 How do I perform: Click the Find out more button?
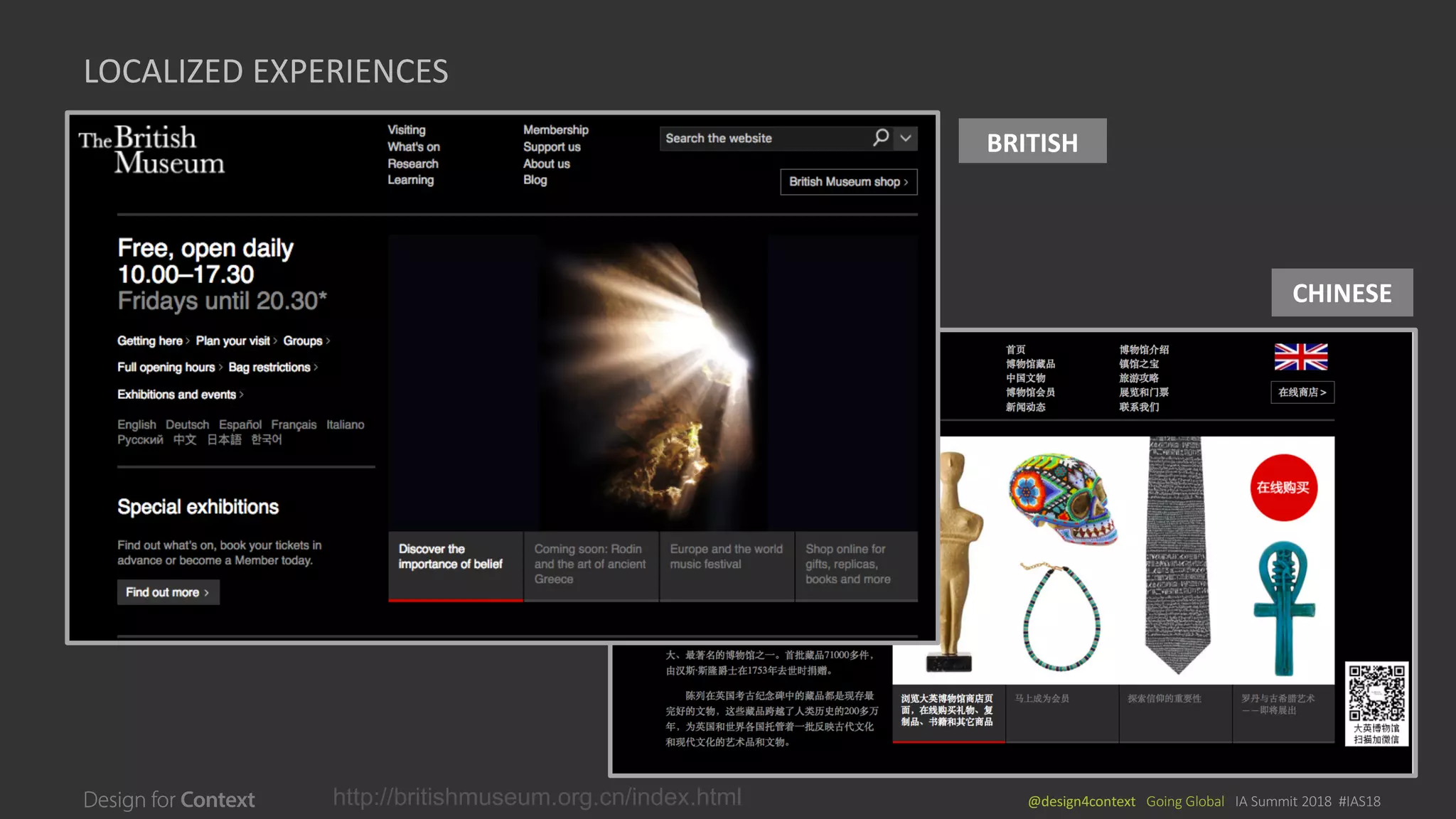click(168, 592)
